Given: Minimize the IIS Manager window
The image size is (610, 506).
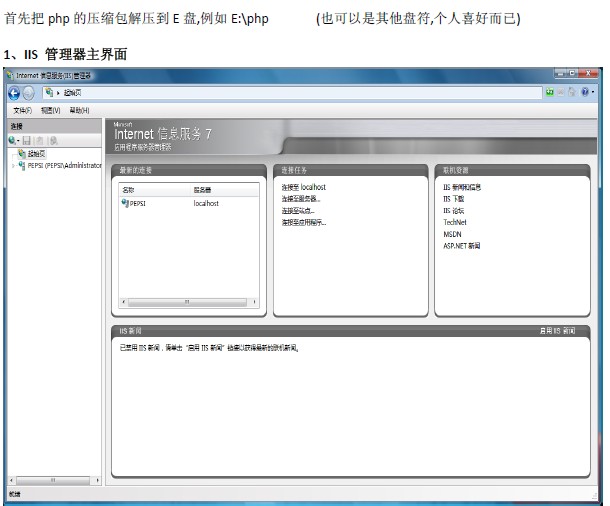Looking at the screenshot, I should click(561, 73).
